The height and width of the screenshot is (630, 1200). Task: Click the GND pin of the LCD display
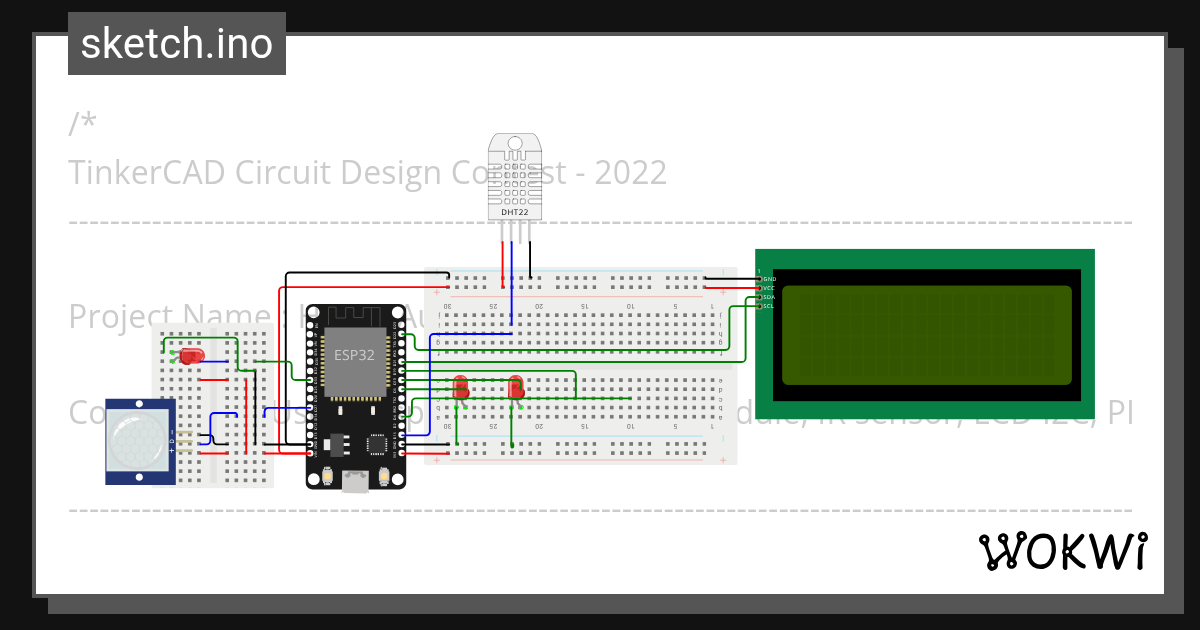click(x=760, y=279)
